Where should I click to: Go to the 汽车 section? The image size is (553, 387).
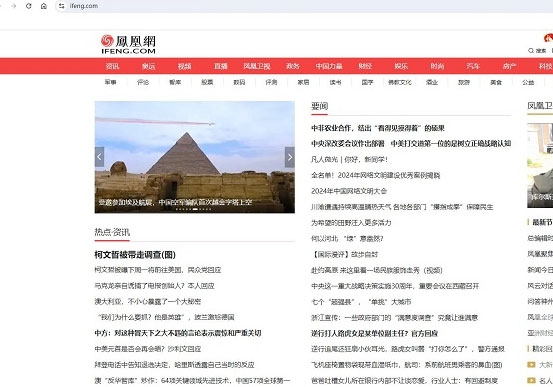[473, 66]
